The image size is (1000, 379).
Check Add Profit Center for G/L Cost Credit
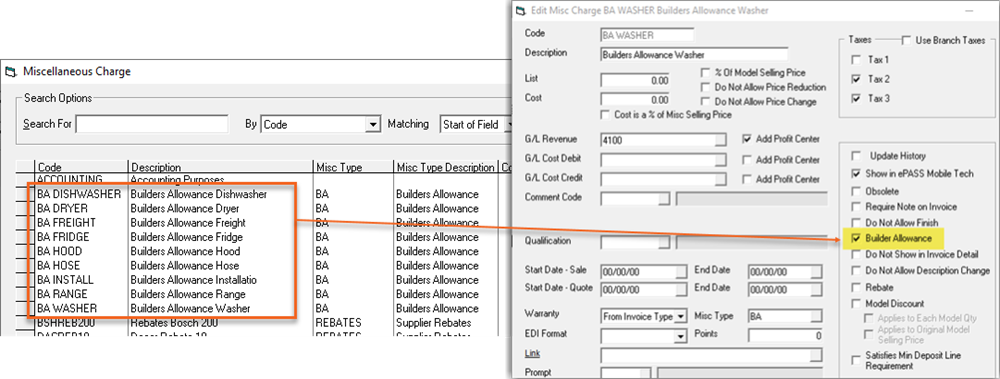point(747,179)
